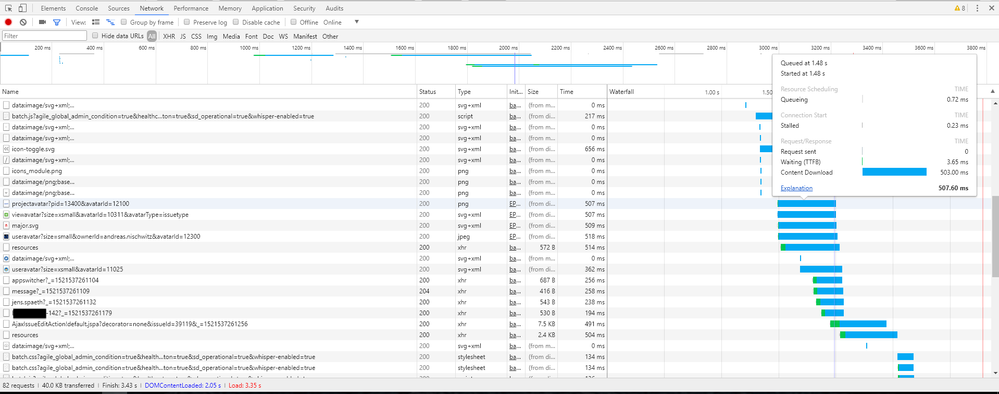Clear the network log
The height and width of the screenshot is (394, 999).
23,22
